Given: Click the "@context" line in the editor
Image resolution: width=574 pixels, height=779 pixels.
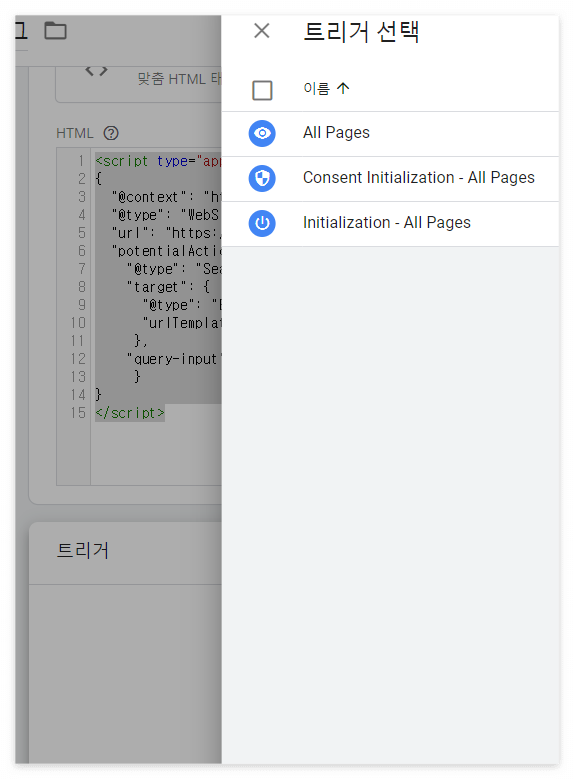Looking at the screenshot, I should (166, 197).
